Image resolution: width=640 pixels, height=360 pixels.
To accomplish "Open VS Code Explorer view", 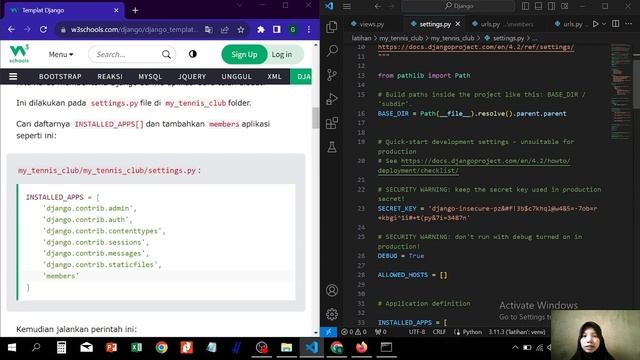I will point(332,27).
